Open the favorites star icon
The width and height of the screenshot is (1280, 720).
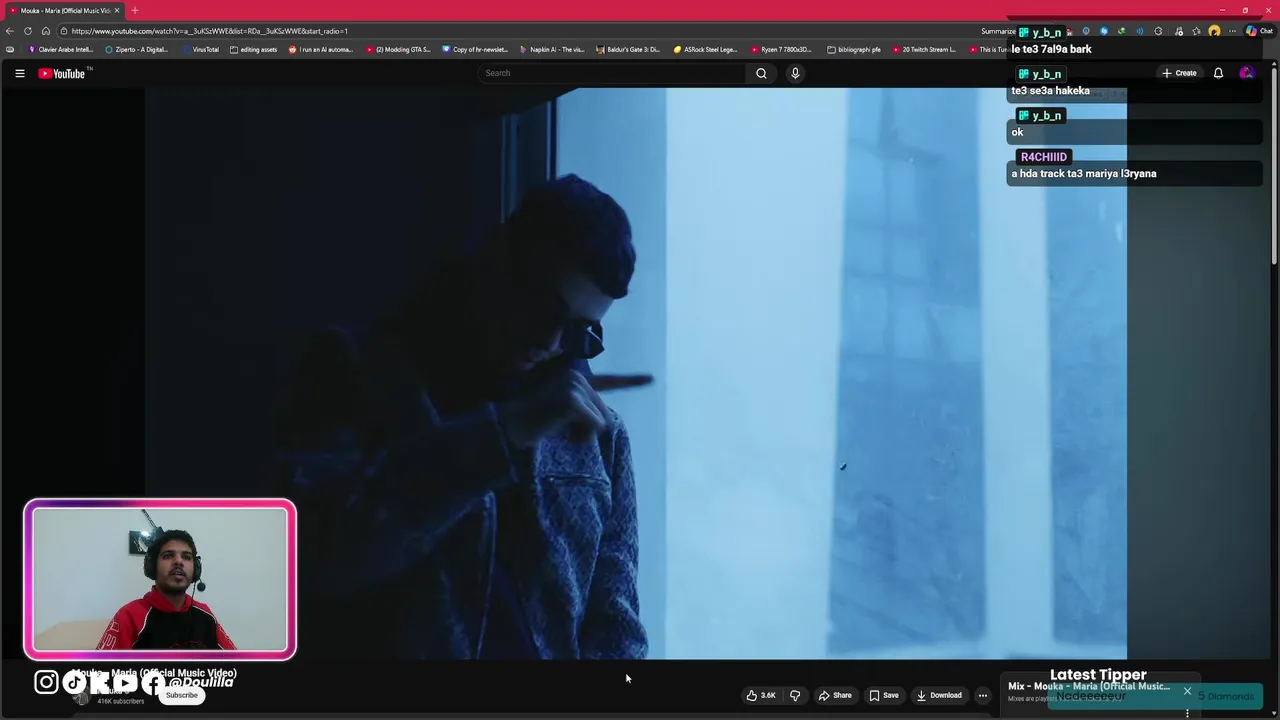pos(1196,31)
